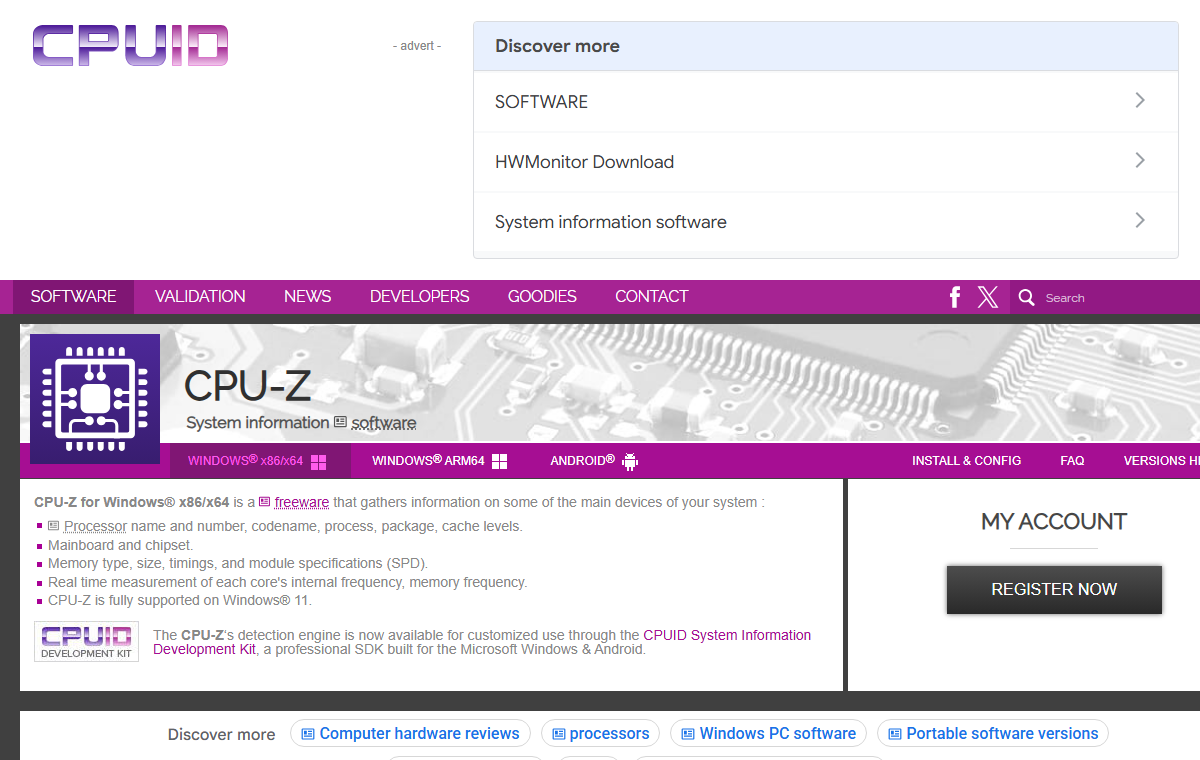This screenshot has width=1200, height=760.
Task: Click 'Mainboard and chipset.' bullet text
Action: 121,545
